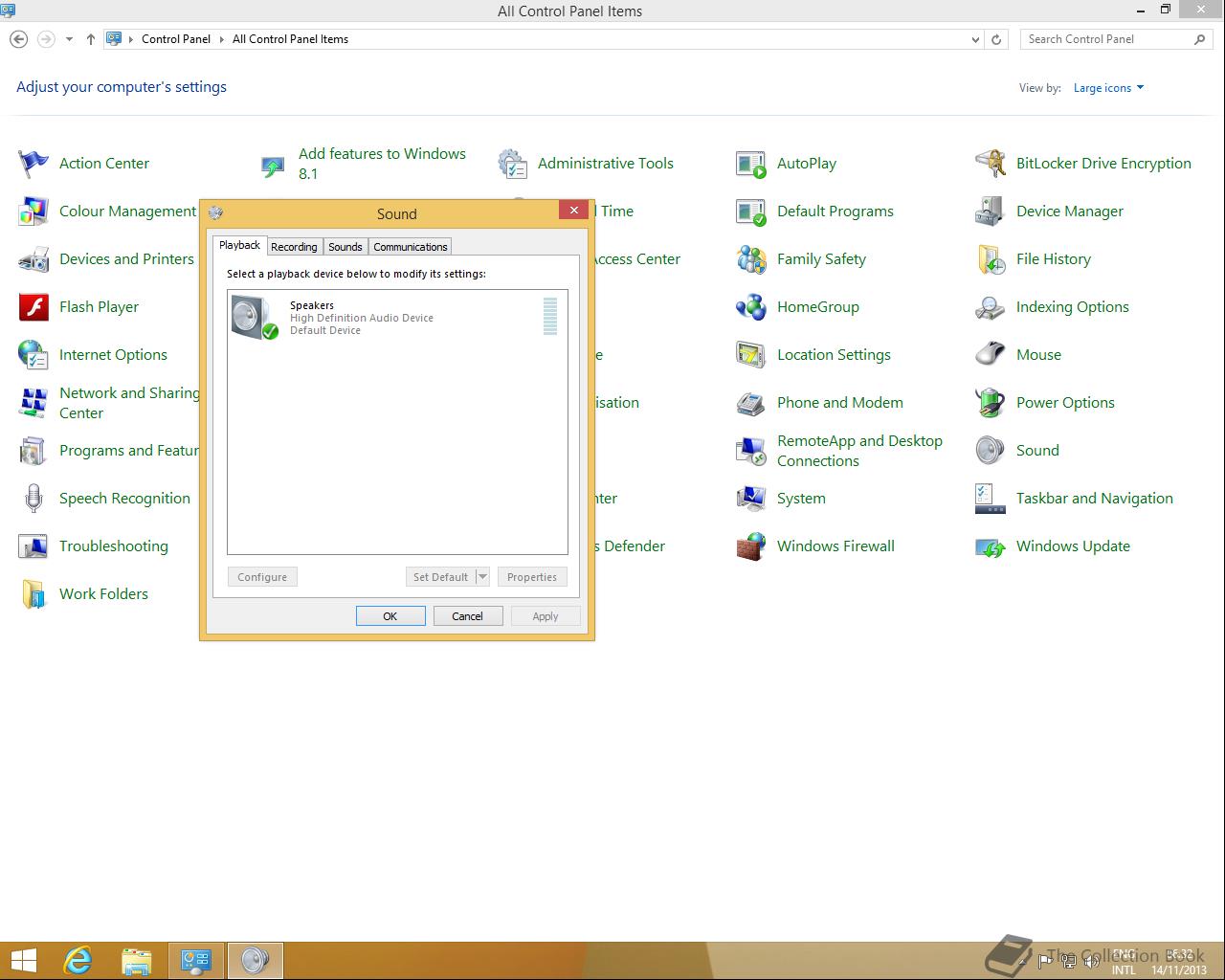The width and height of the screenshot is (1225, 980).
Task: Open the Programs and Features icon
Action: pos(33,451)
